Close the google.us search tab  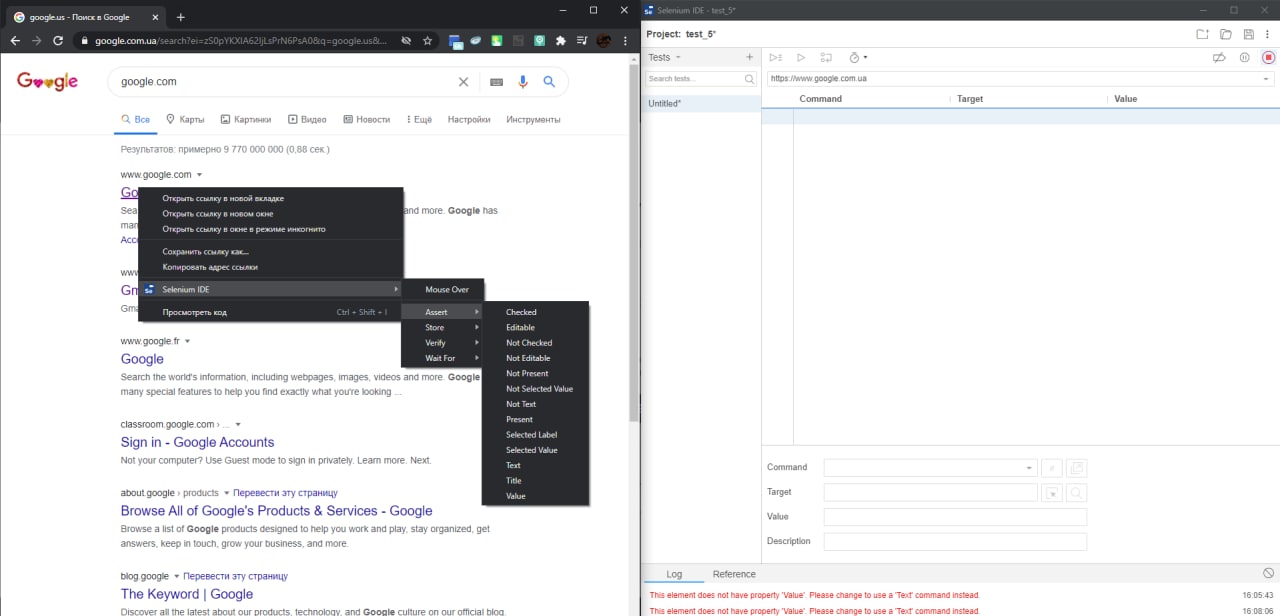(155, 17)
